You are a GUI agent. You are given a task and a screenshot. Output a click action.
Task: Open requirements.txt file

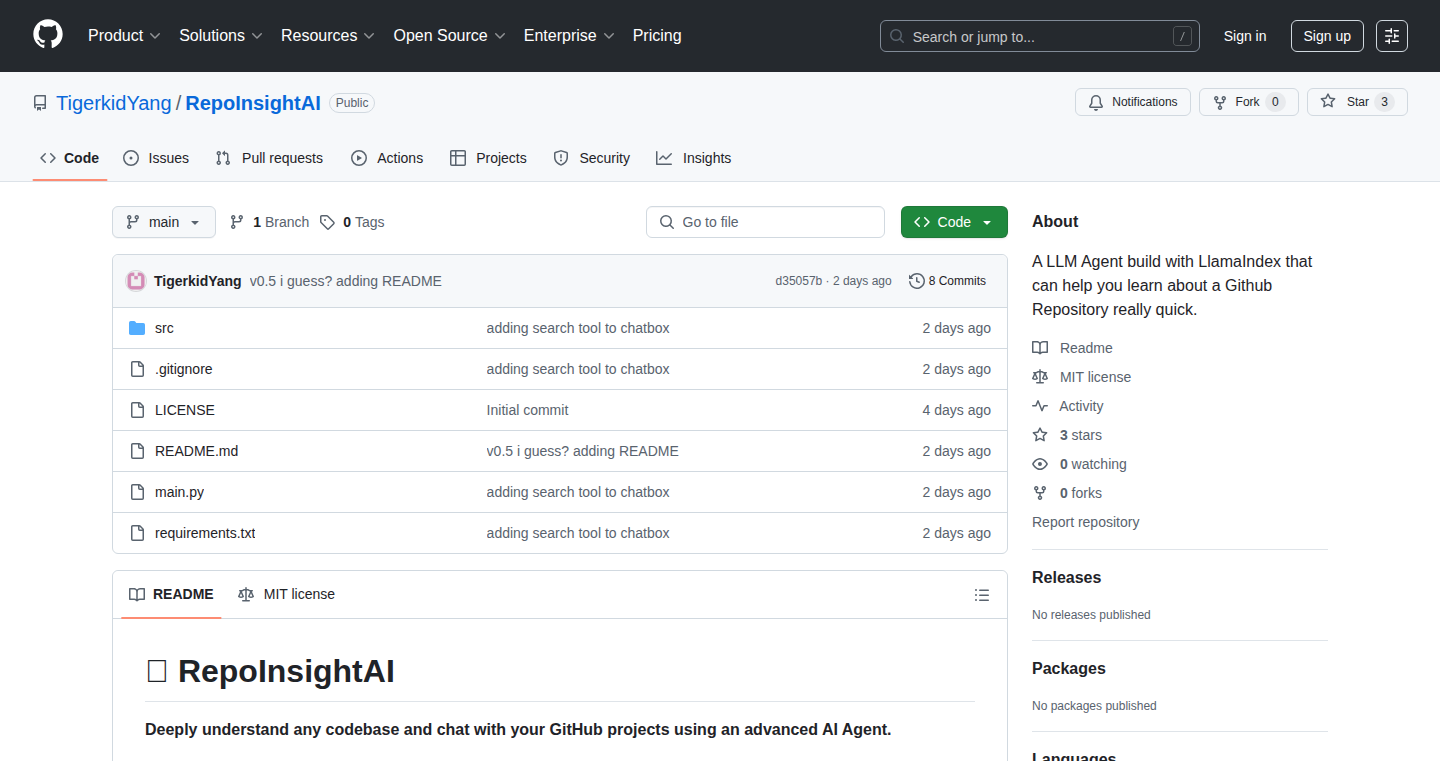coord(205,533)
